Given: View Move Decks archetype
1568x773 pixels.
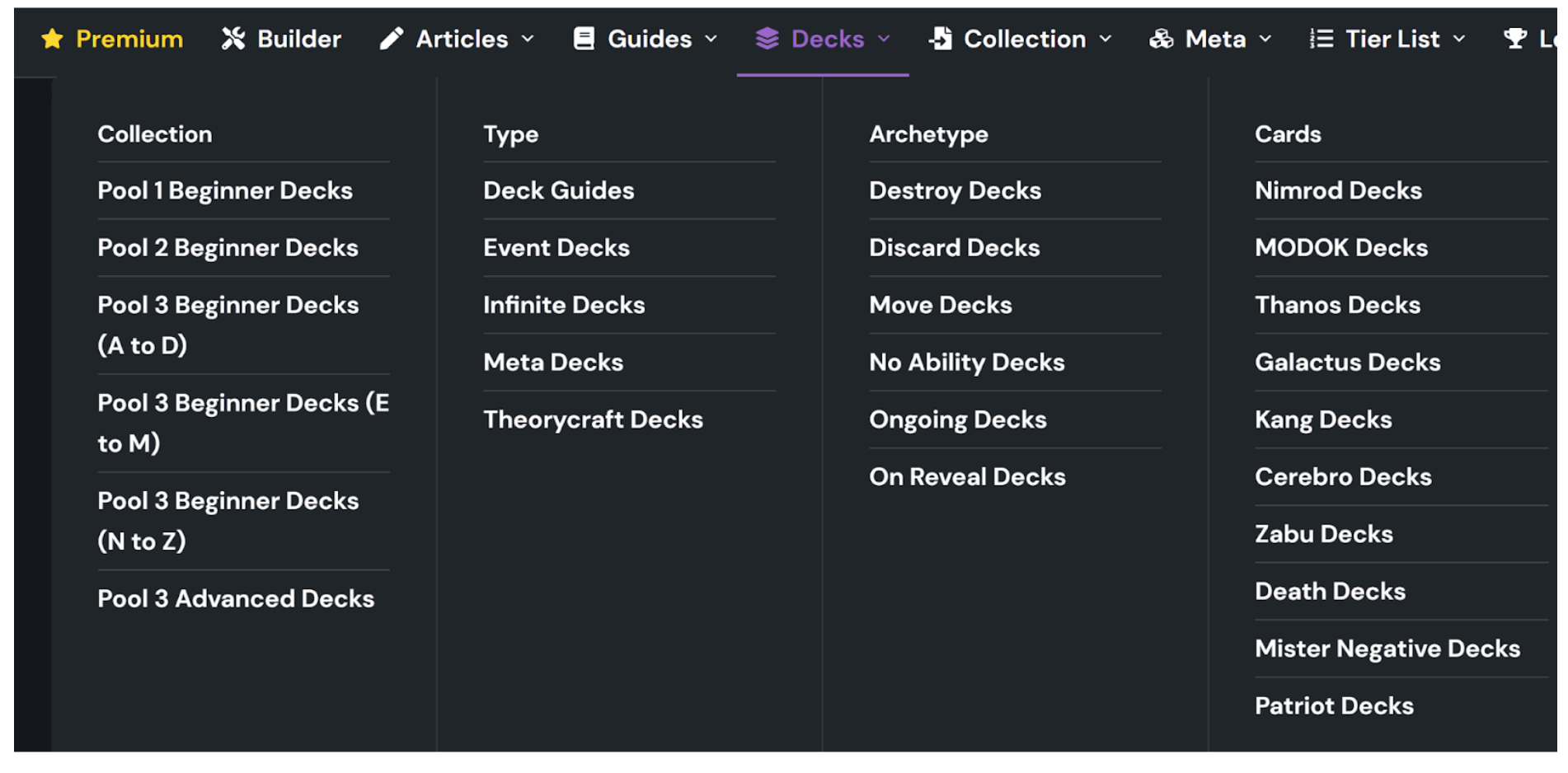Looking at the screenshot, I should (940, 305).
